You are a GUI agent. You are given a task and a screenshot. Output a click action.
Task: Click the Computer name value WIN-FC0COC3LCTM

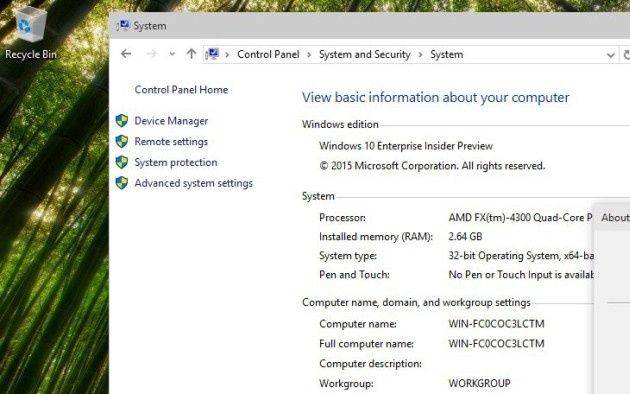point(496,324)
